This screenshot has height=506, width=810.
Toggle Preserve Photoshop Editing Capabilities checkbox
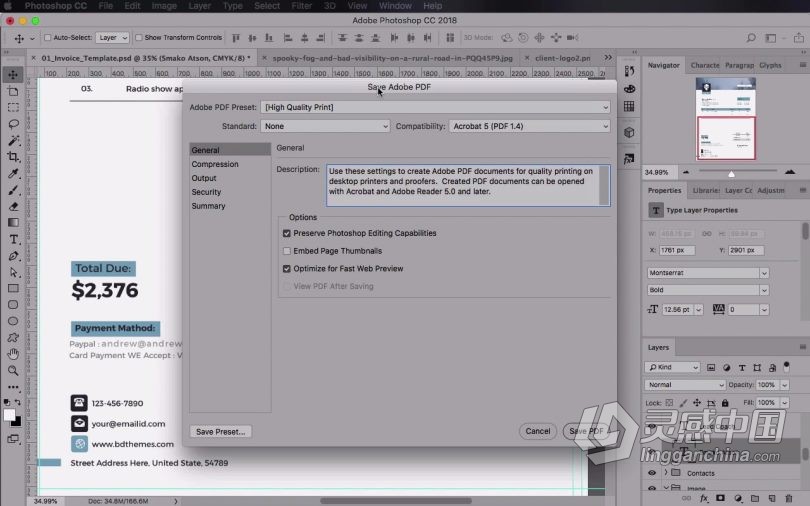click(x=287, y=233)
